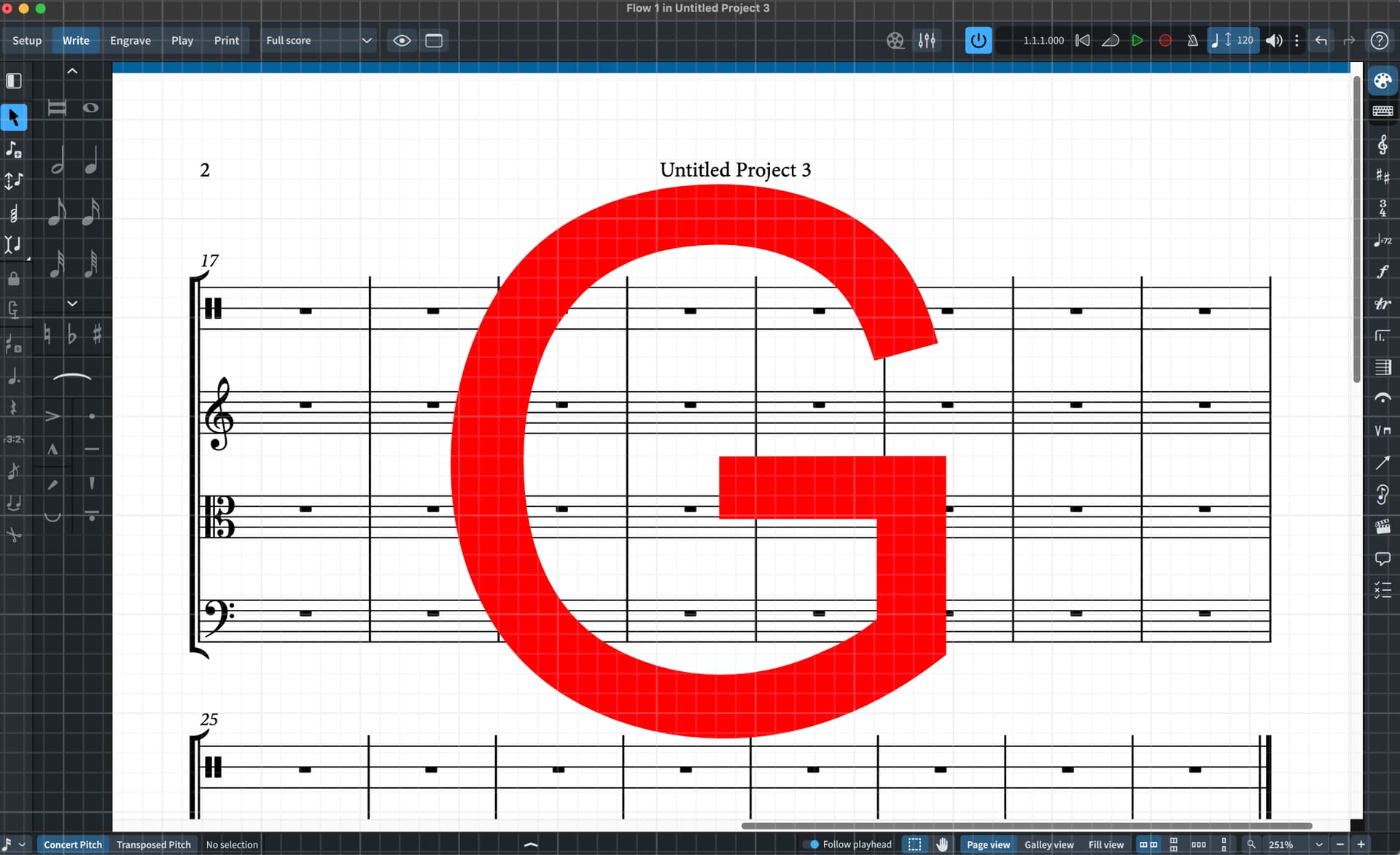
Task: Select the slur tool
Action: [72, 377]
